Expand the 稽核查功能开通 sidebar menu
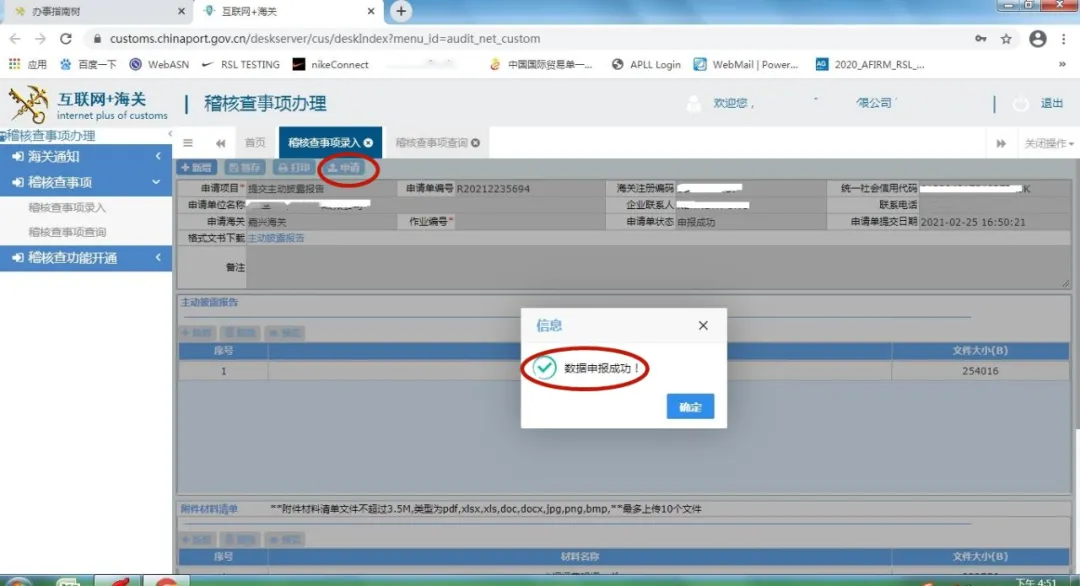 [x=85, y=258]
